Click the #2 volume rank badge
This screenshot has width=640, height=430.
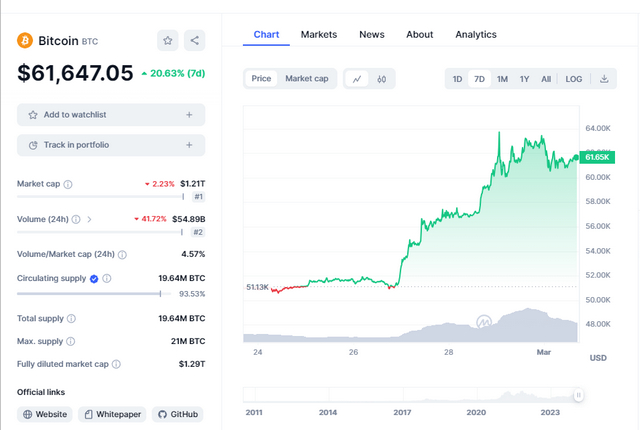(198, 232)
